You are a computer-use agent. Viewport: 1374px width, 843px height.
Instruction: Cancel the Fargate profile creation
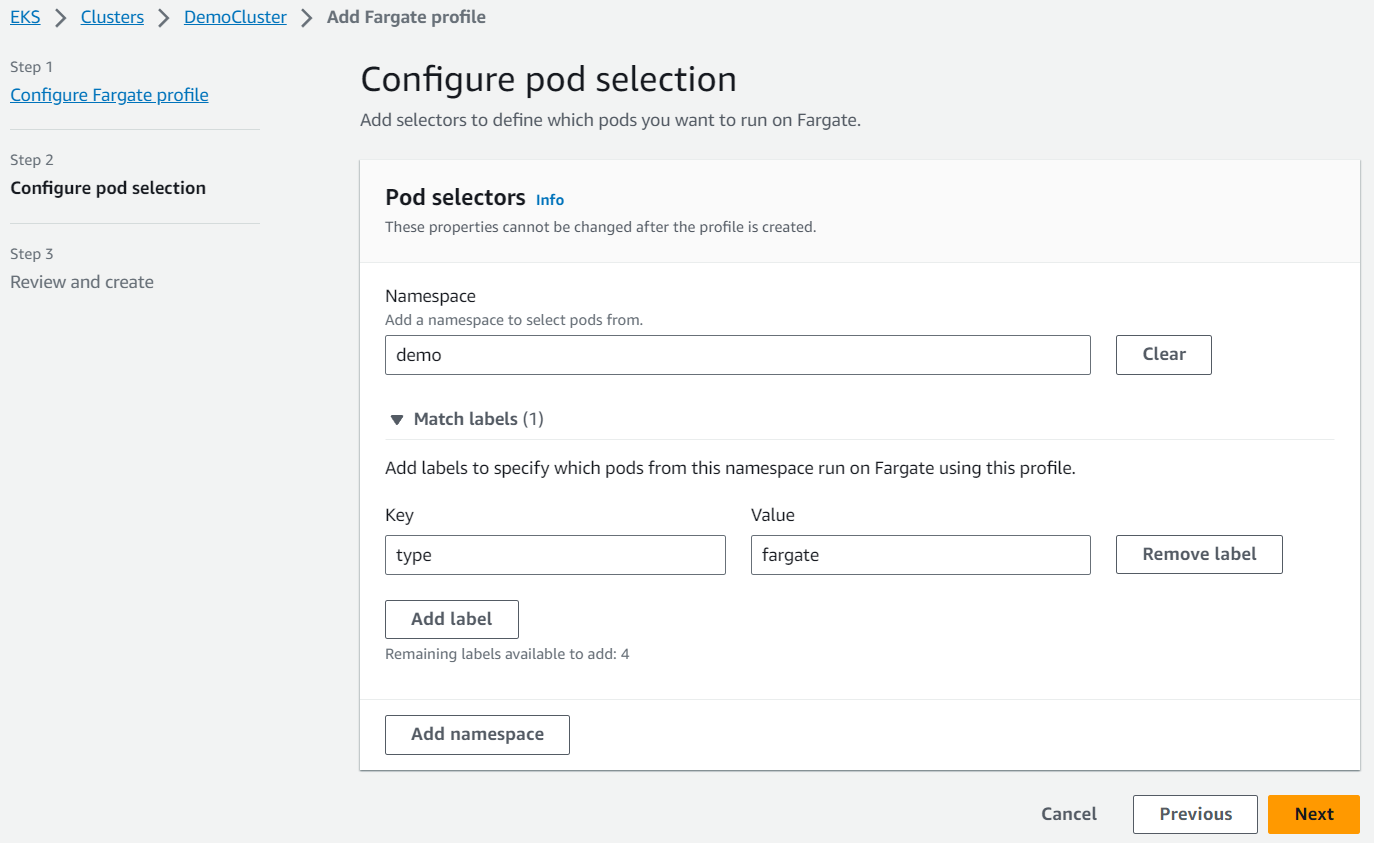tap(1069, 814)
